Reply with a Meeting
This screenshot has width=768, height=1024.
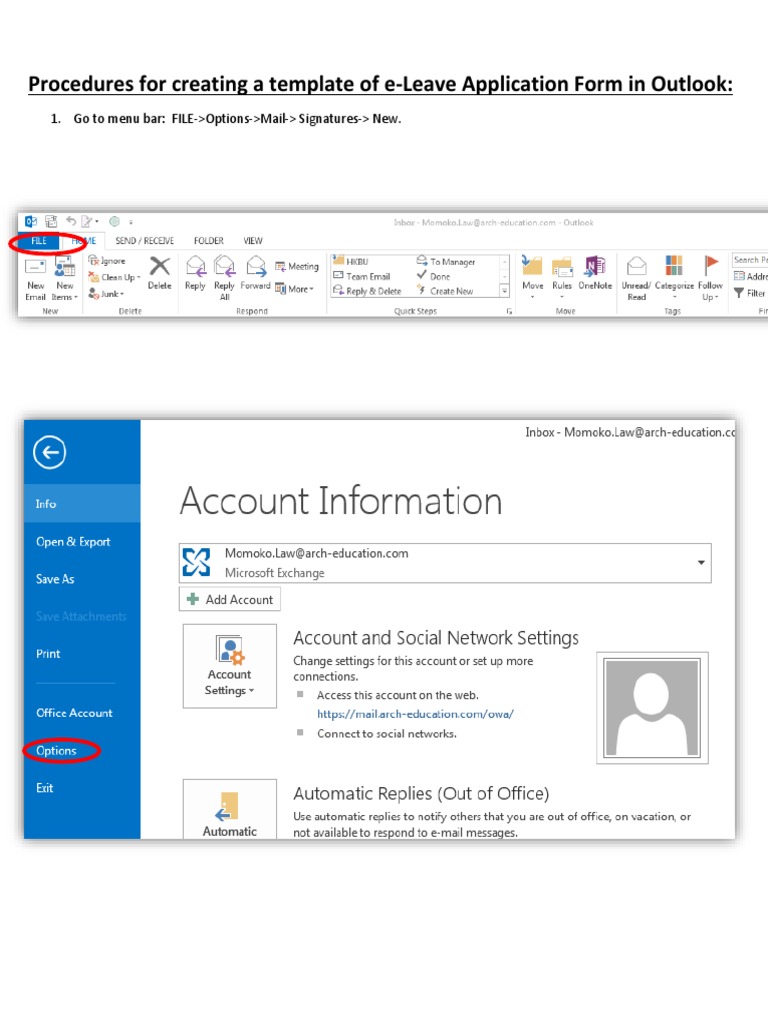(297, 266)
